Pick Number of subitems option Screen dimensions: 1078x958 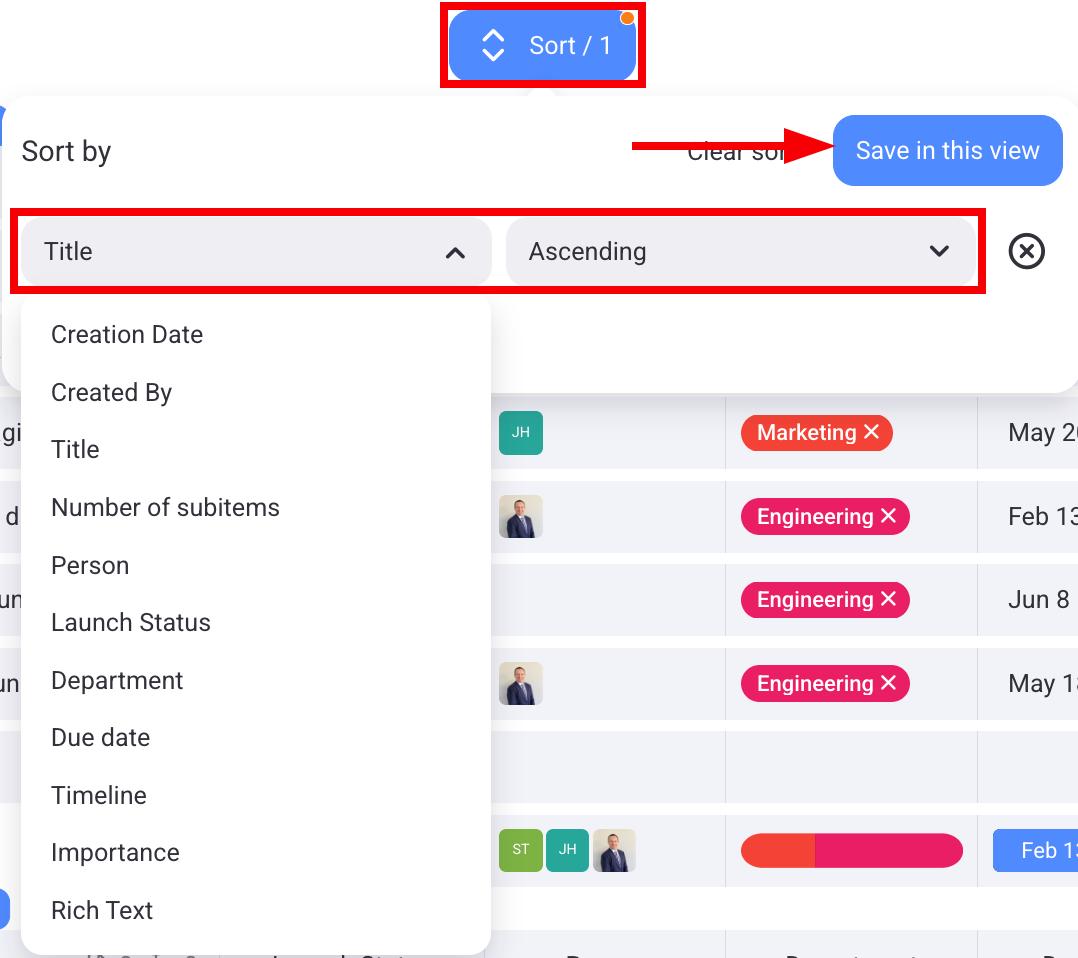point(165,508)
